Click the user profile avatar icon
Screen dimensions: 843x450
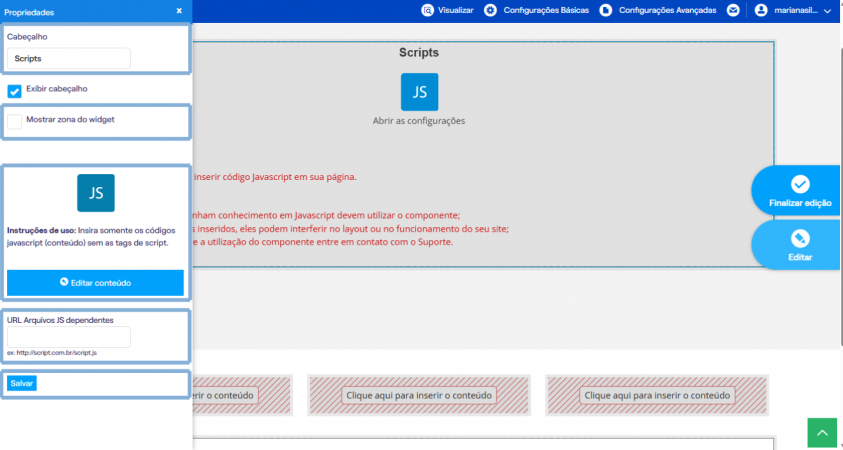point(761,10)
